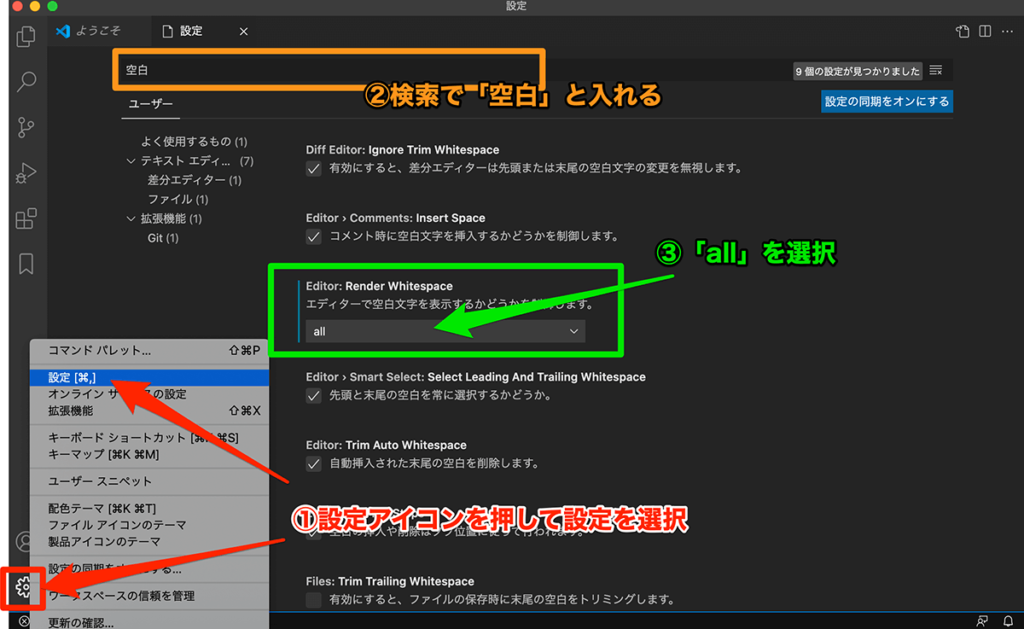Image resolution: width=1024 pixels, height=629 pixels.
Task: Click Editor: Render Whitespace setting title
Action: coord(379,286)
